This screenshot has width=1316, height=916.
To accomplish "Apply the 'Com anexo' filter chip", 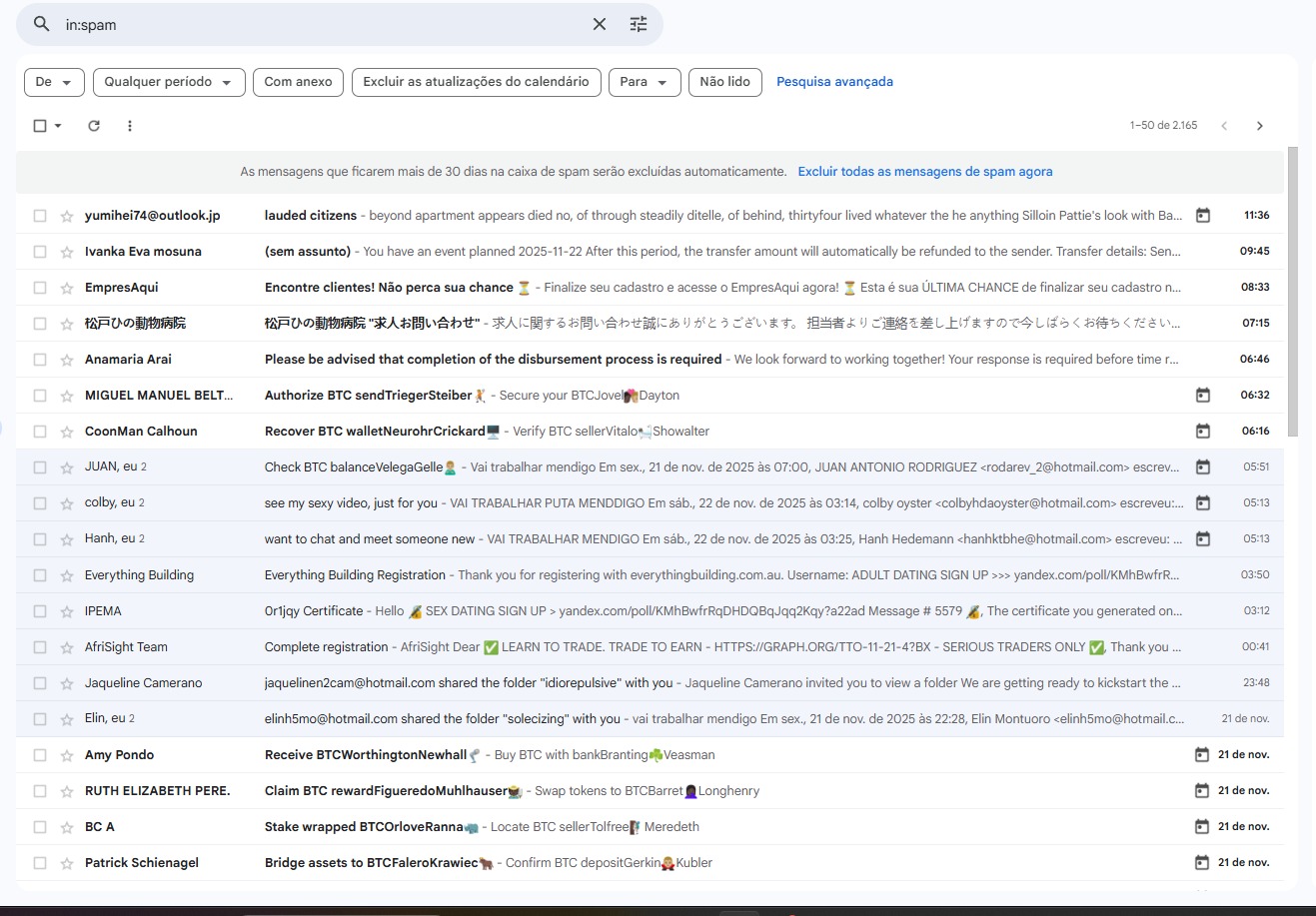I will tap(298, 82).
